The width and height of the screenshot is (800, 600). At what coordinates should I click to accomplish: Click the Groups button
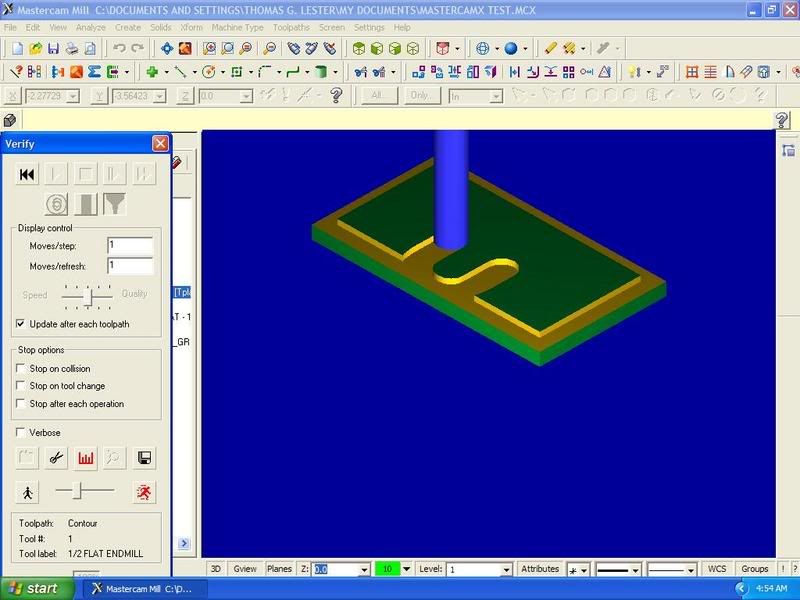(x=755, y=569)
